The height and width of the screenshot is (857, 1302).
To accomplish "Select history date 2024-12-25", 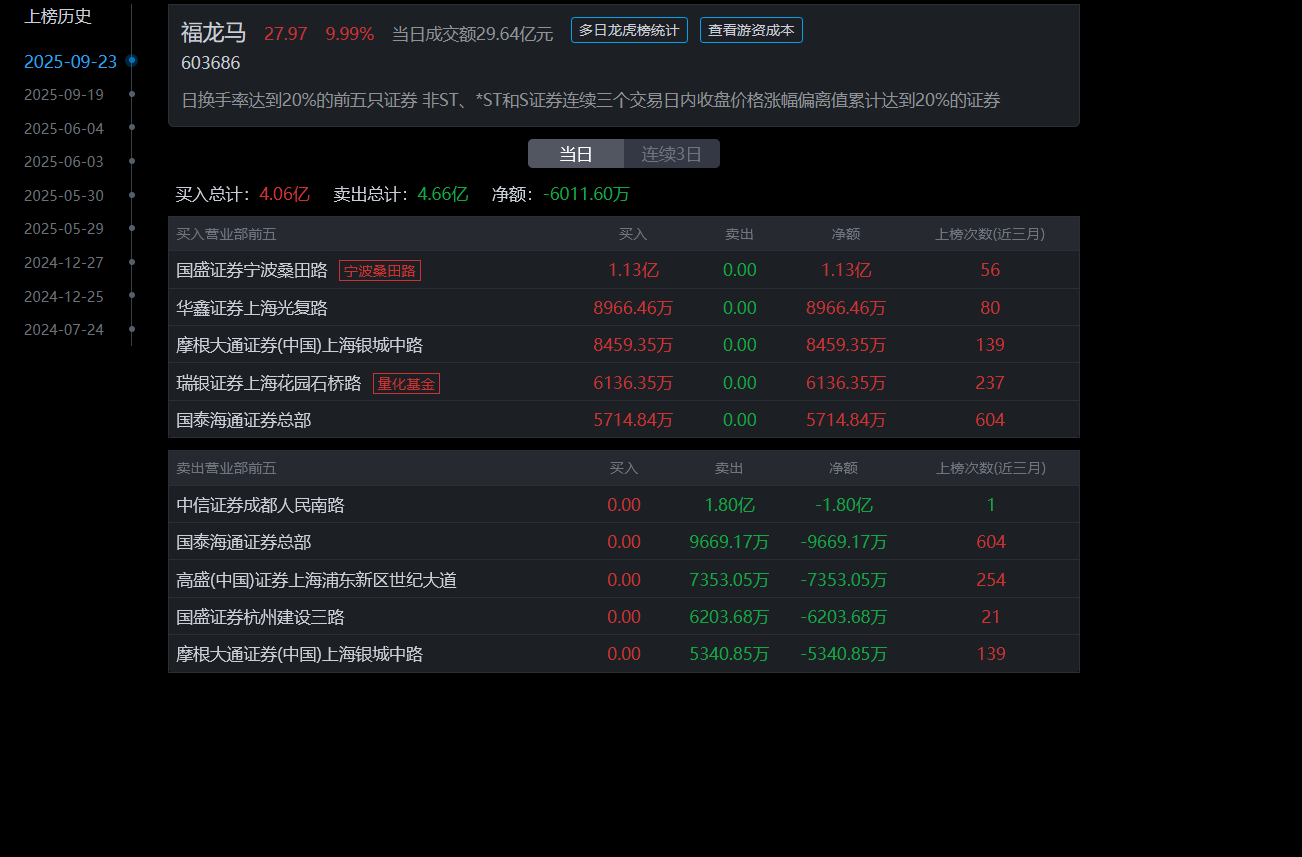I will point(64,296).
